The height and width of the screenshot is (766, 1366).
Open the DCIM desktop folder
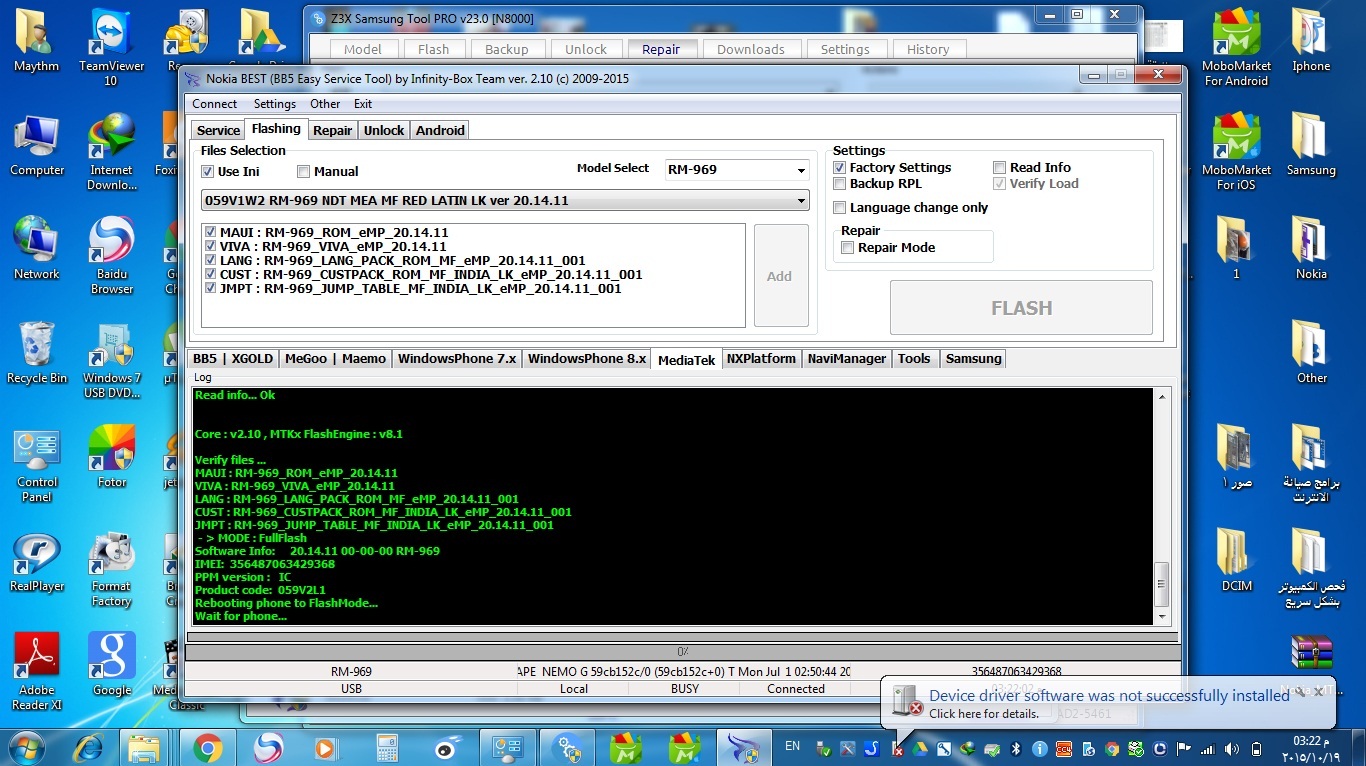(x=1237, y=561)
